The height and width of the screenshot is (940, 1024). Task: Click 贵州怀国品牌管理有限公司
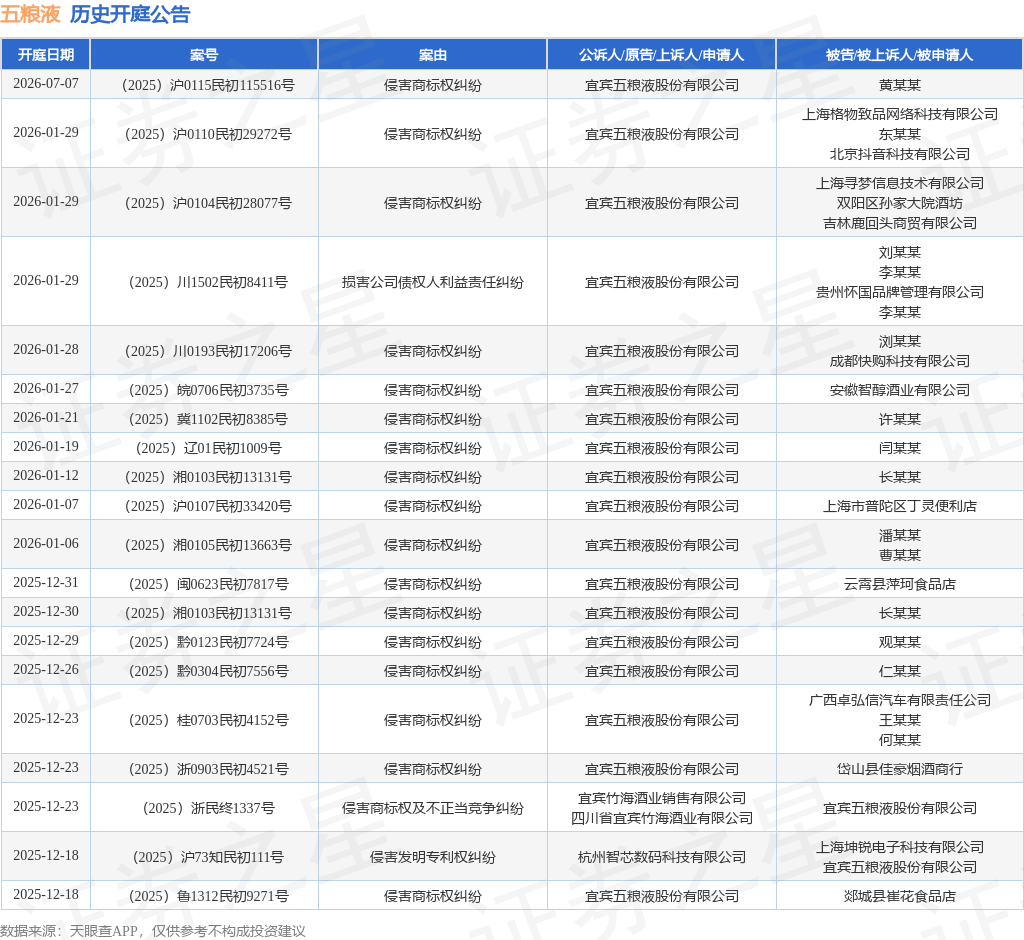point(899,292)
